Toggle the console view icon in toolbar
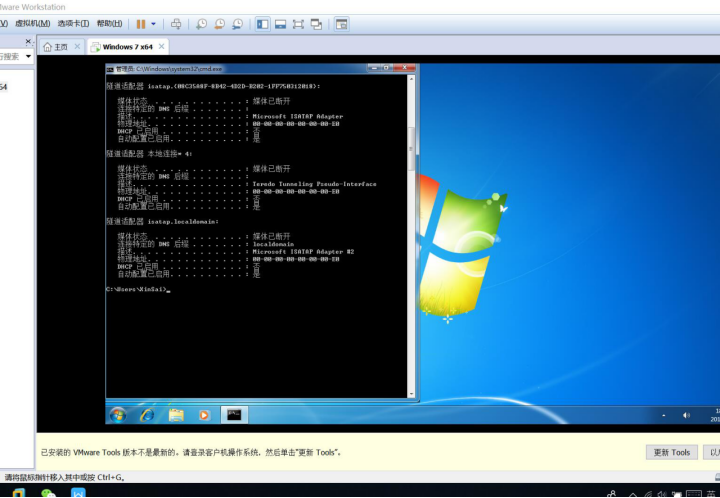 (341, 24)
